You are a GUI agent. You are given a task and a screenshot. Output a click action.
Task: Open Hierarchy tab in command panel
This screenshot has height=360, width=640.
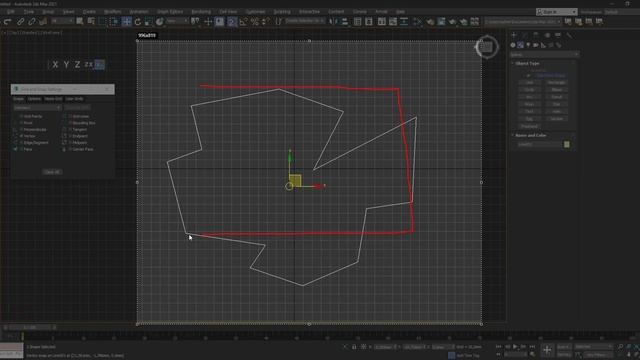click(x=536, y=36)
